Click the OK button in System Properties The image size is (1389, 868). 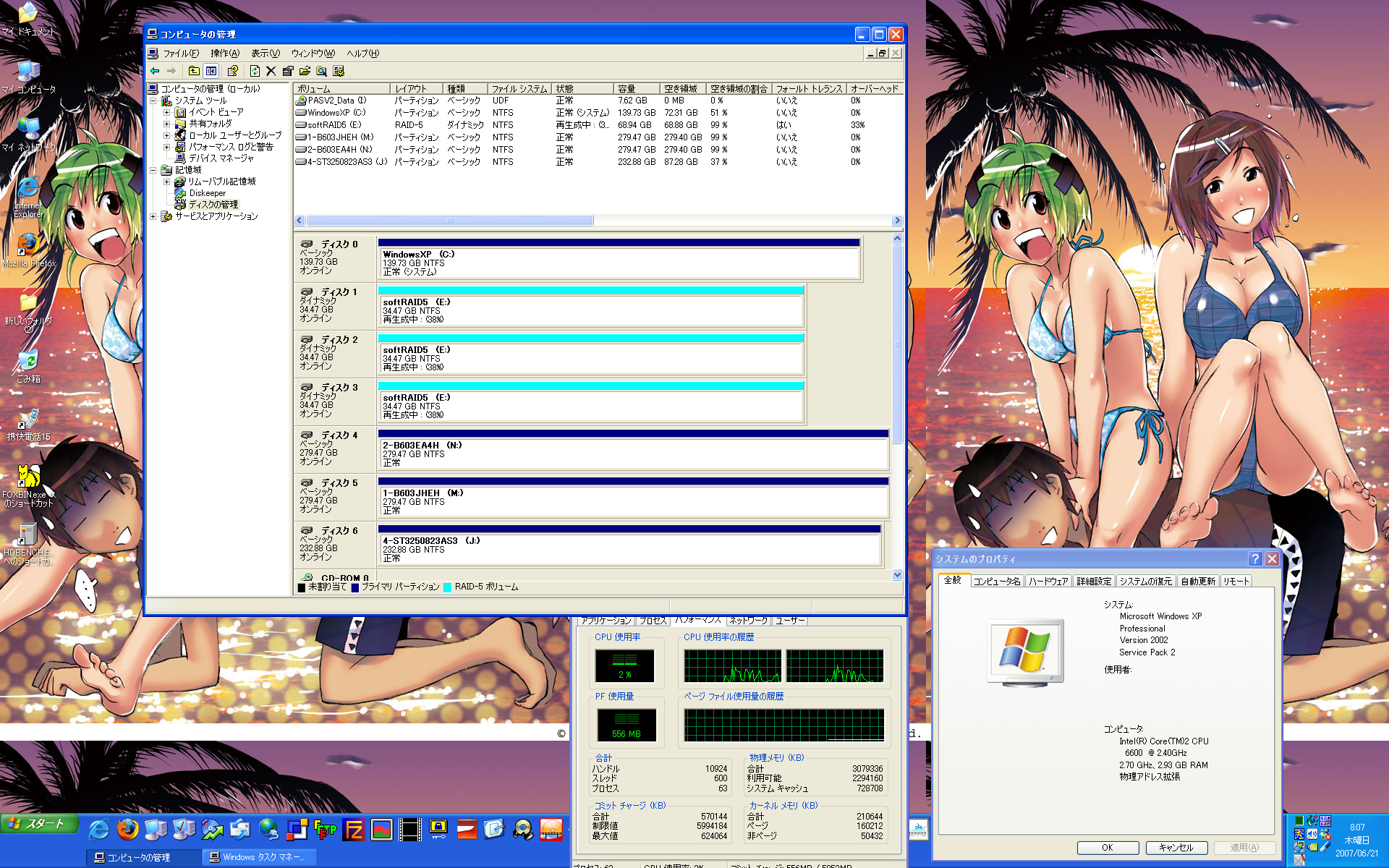coord(1107,848)
